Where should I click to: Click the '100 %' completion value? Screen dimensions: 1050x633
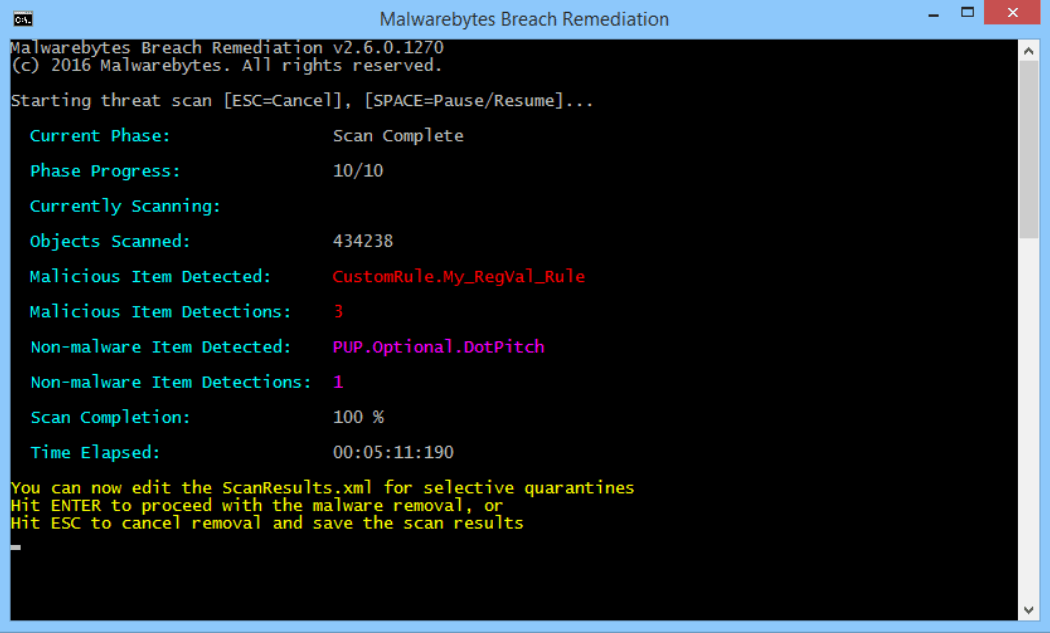click(x=358, y=417)
